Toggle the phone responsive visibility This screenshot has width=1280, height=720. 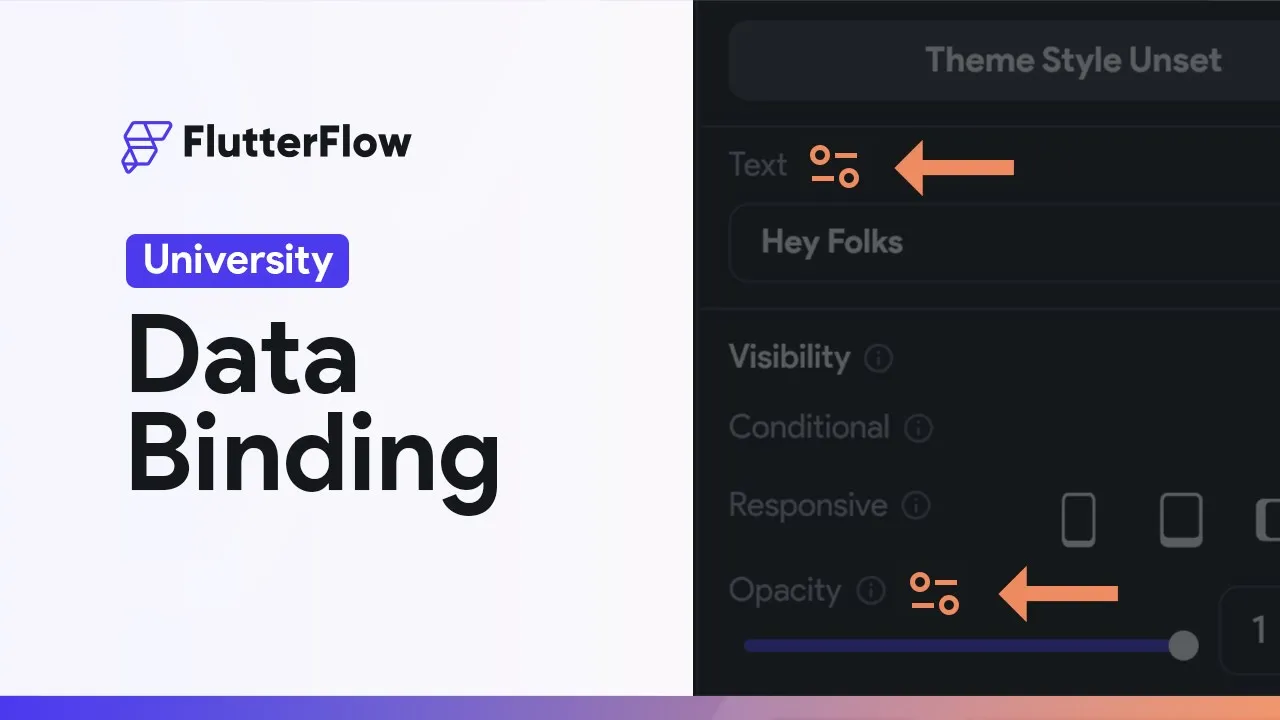click(x=1078, y=520)
